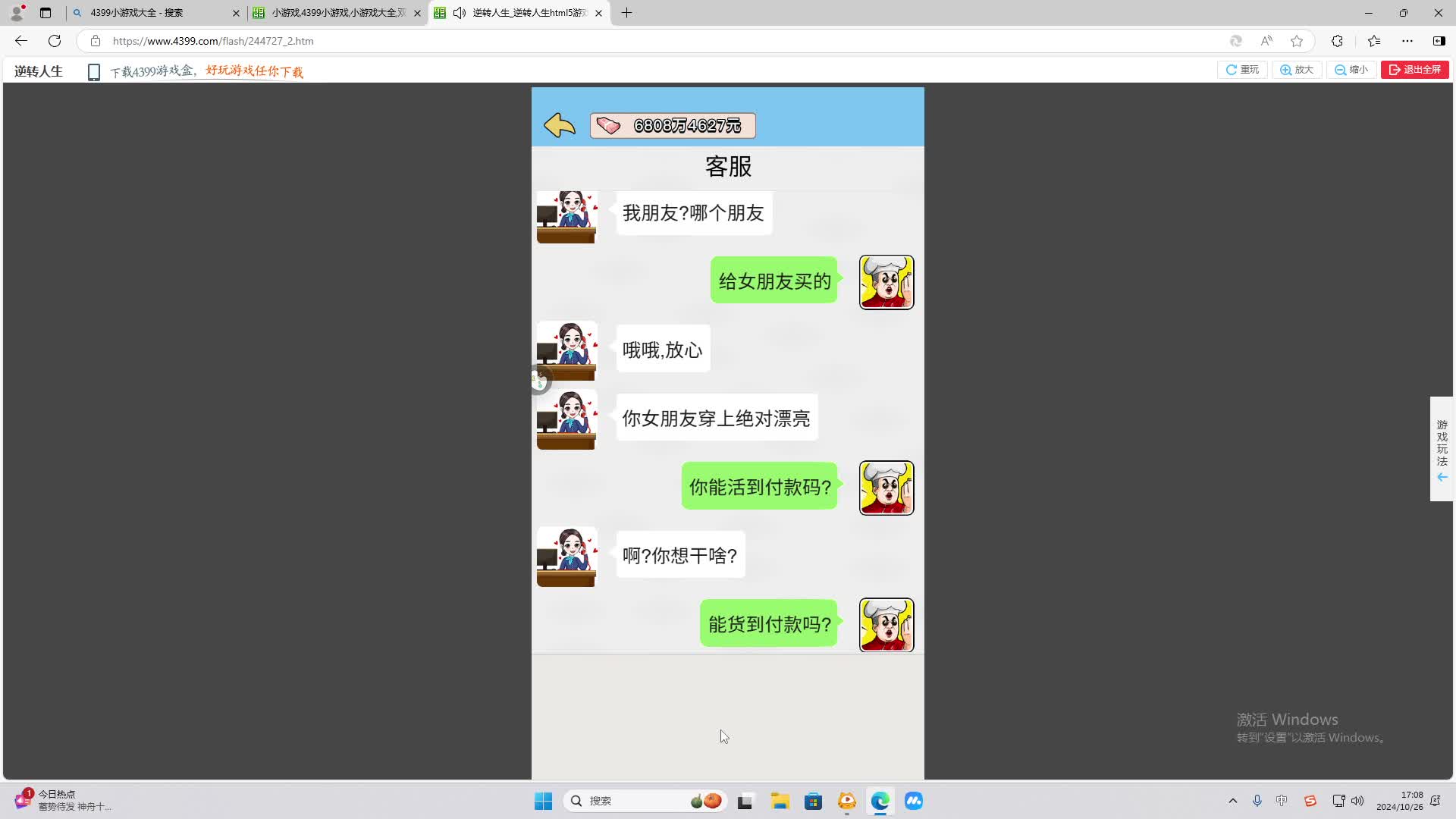Click the red 退出全屏 exit fullscreen button
1456x819 pixels.
pos(1414,69)
